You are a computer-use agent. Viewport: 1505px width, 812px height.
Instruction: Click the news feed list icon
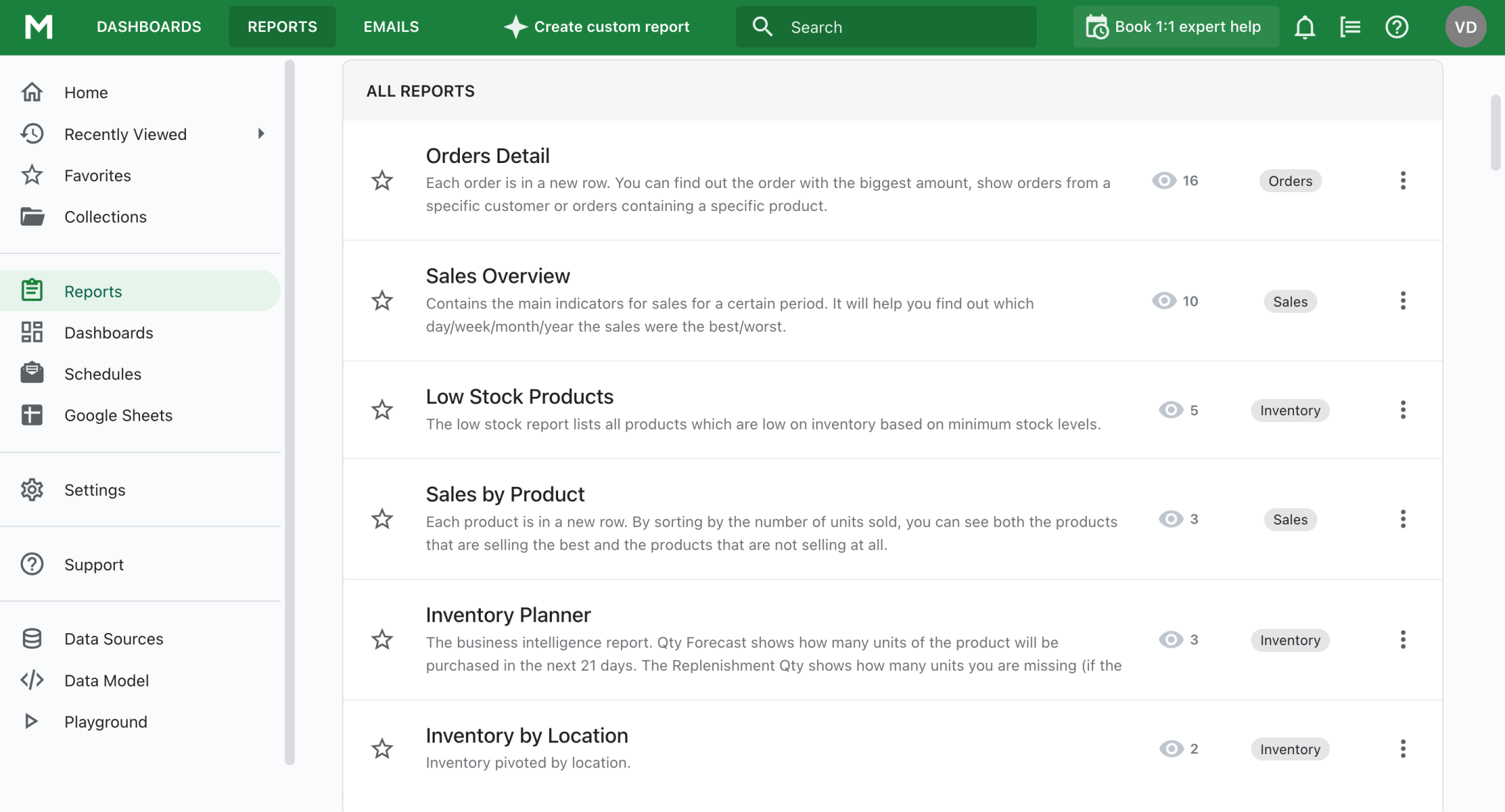click(1350, 27)
